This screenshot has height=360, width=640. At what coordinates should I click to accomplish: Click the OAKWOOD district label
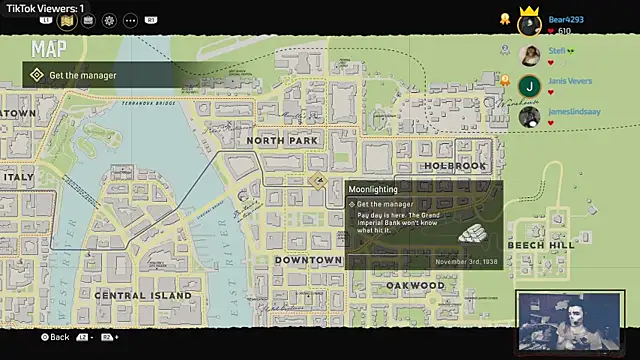[416, 285]
